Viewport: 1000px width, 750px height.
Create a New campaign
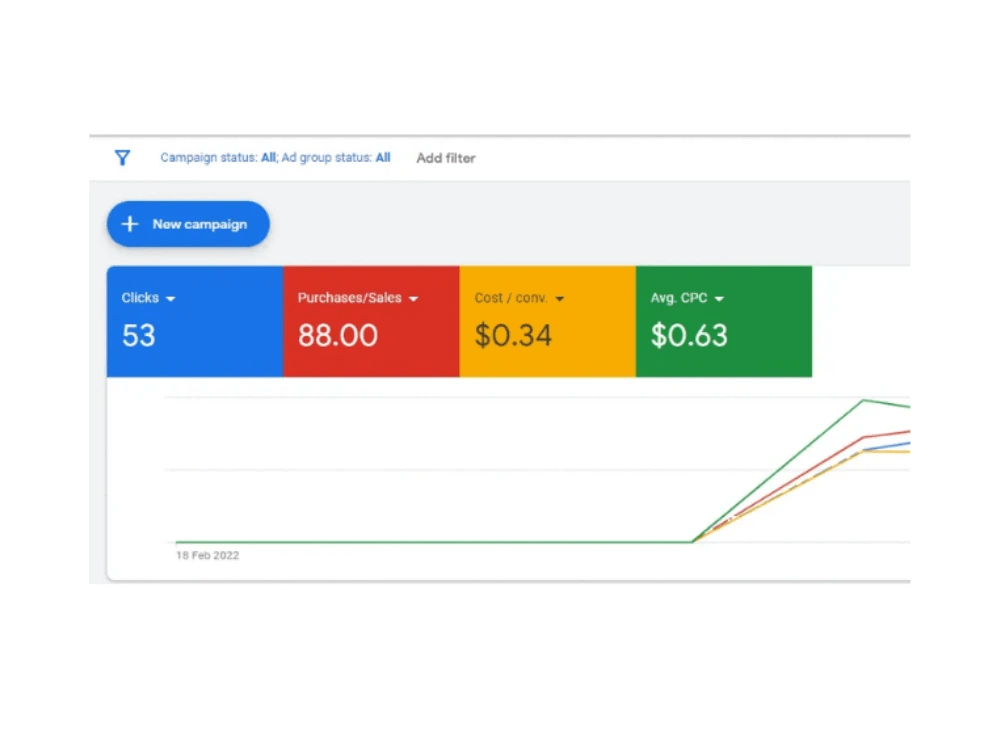click(188, 224)
